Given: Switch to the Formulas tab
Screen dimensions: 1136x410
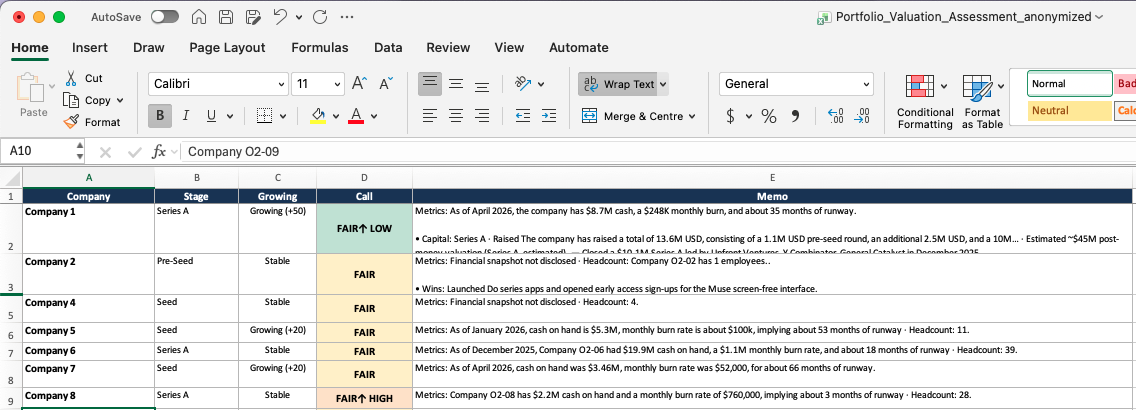Looking at the screenshot, I should point(320,48).
